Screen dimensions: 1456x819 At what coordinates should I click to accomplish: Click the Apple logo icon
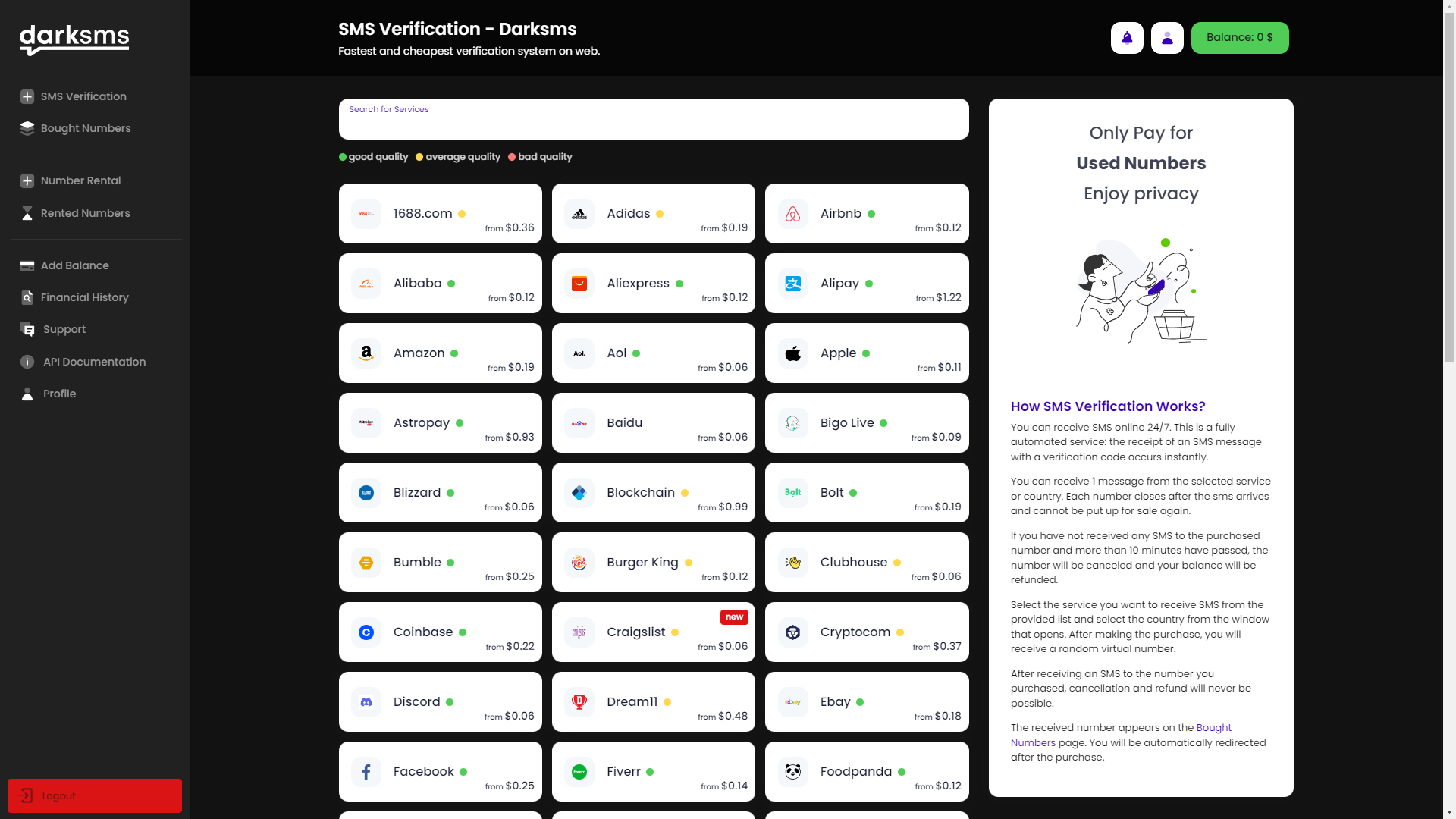792,353
